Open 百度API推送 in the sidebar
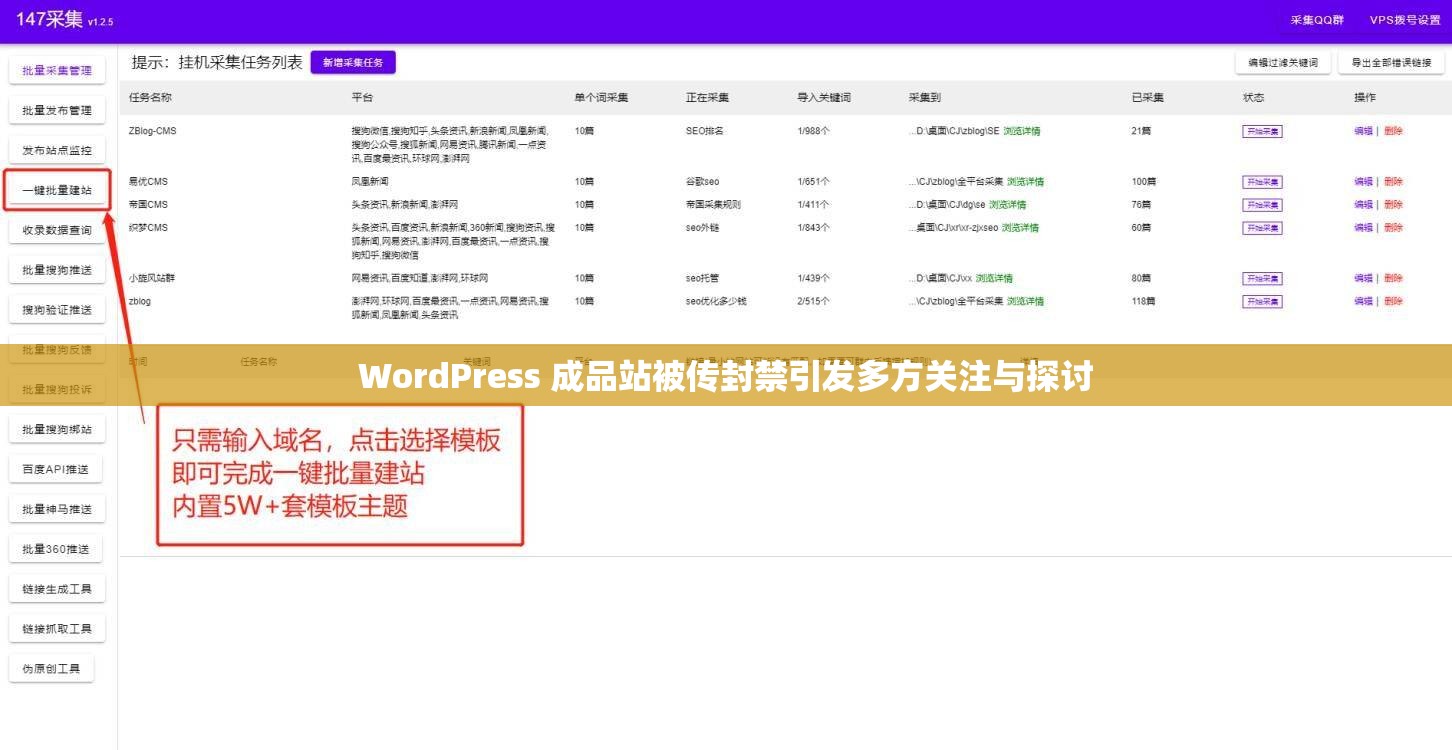Screen dimensions: 1452x750 (57, 469)
